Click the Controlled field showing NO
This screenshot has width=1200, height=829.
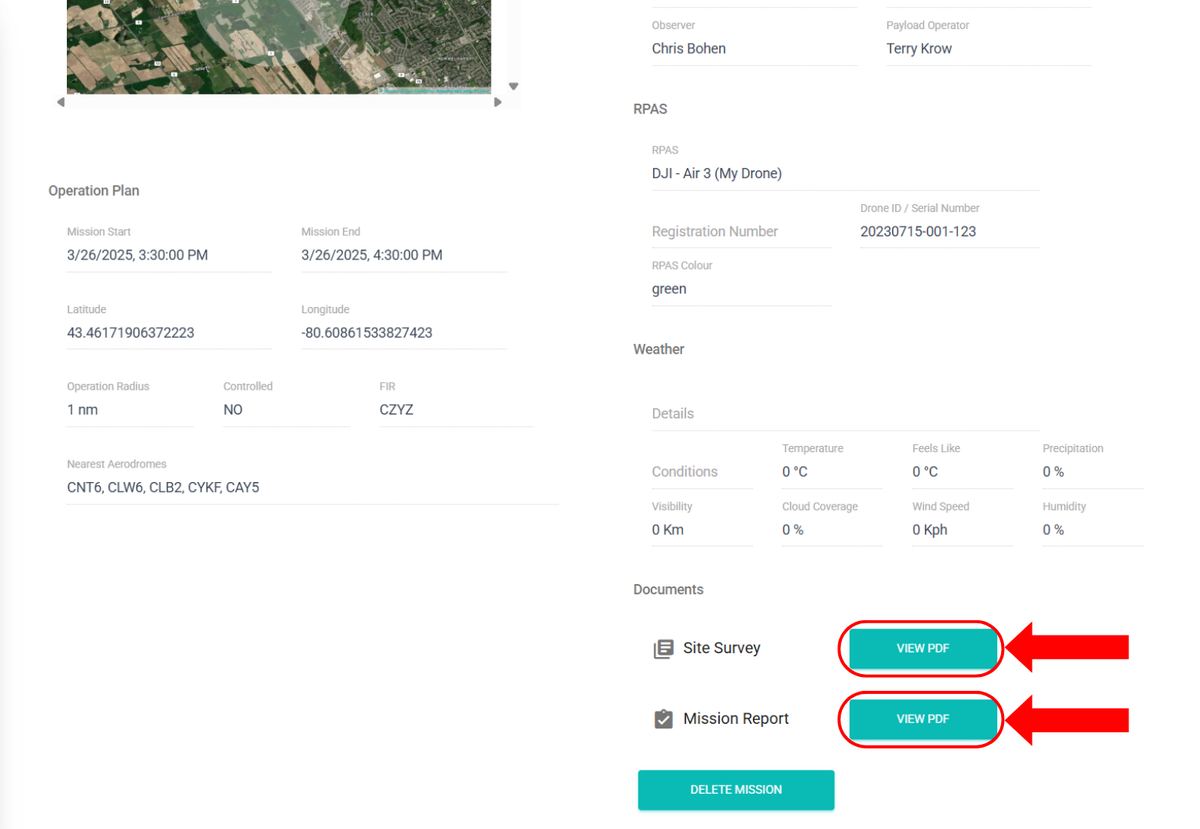[x=285, y=410]
